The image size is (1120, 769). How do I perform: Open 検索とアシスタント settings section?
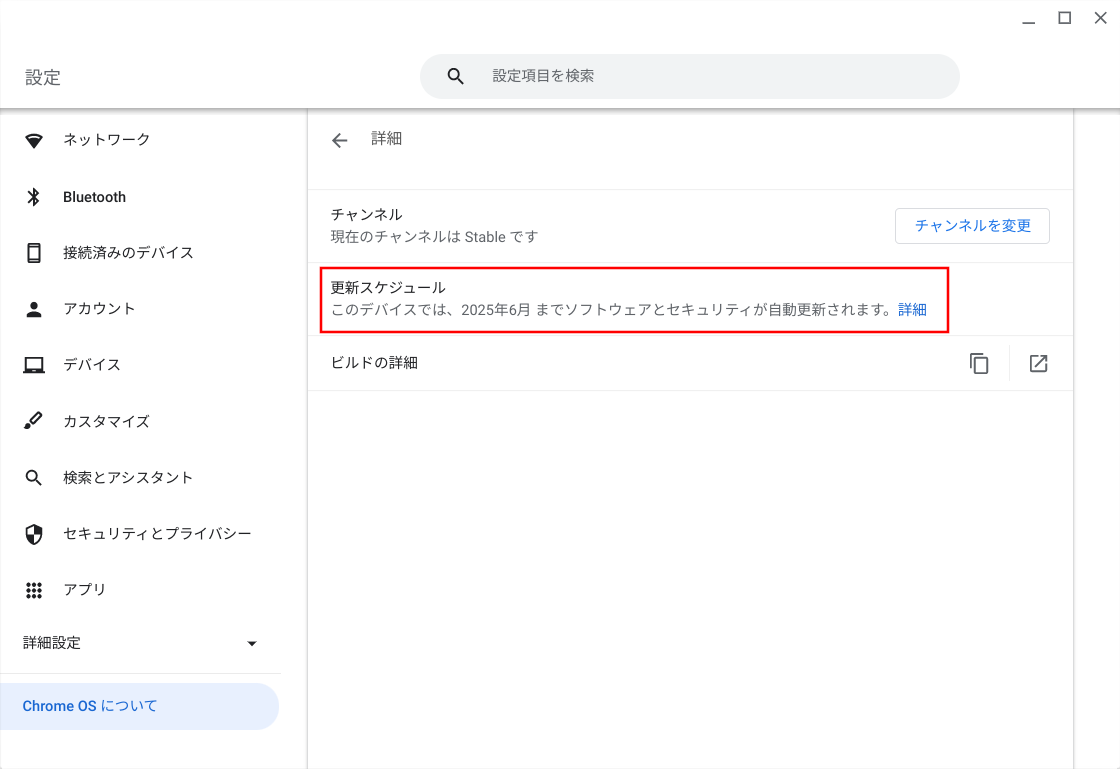[x=128, y=478]
